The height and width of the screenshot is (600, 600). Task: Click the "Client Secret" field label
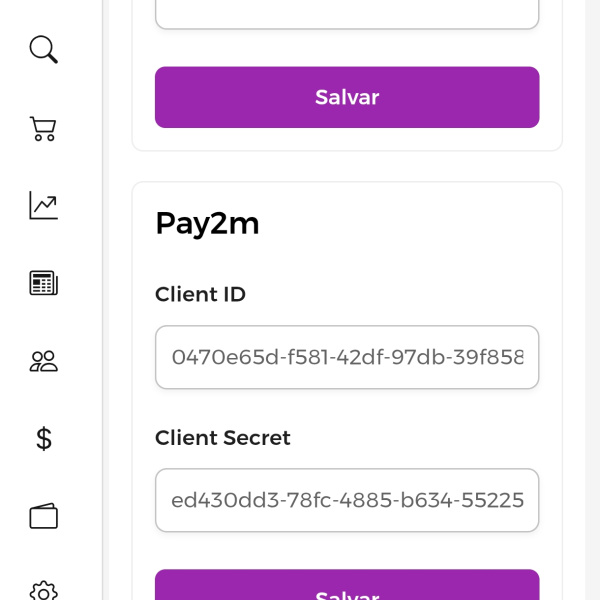tap(222, 437)
